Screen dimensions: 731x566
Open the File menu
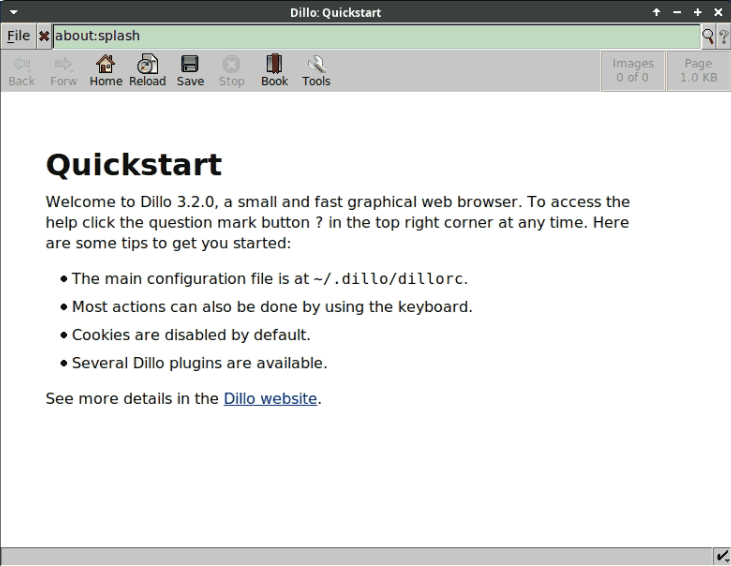click(x=18, y=36)
